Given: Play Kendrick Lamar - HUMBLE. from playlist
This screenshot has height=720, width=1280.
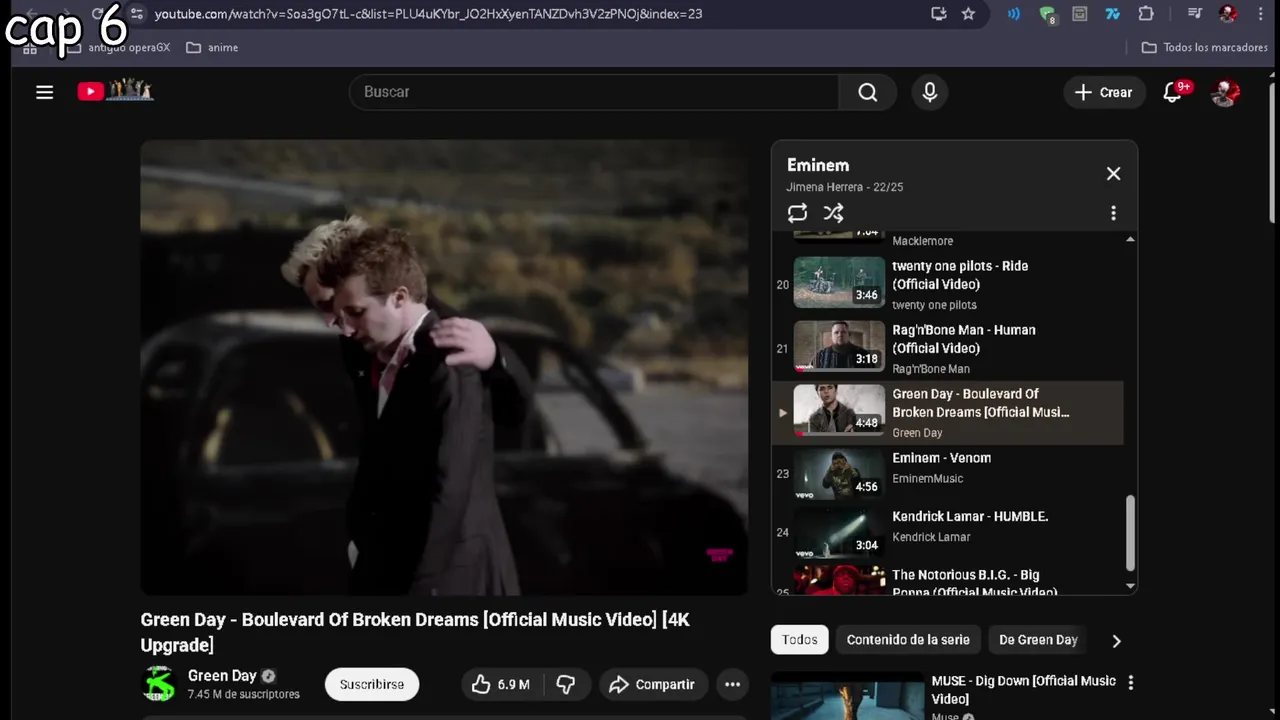Looking at the screenshot, I should coord(947,531).
